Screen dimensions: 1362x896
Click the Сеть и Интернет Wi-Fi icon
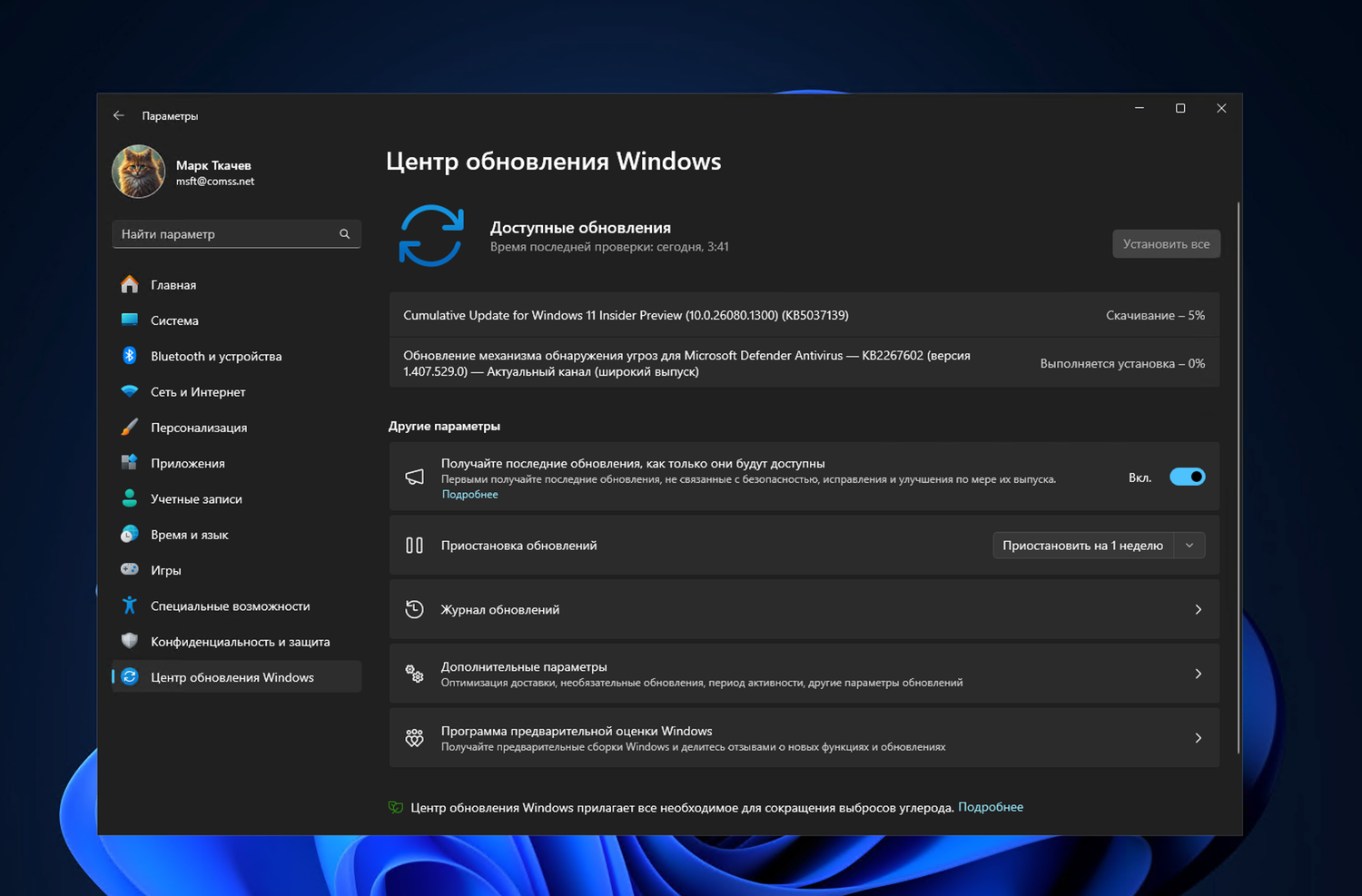click(x=130, y=391)
